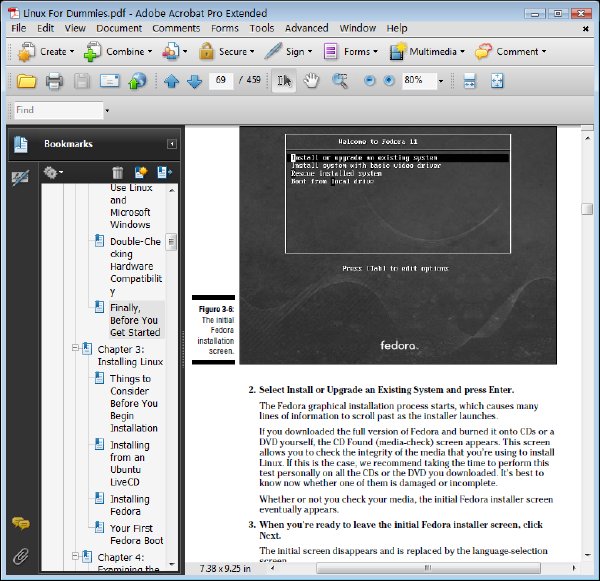Go to next page with down arrow
This screenshot has width=600, height=581.
coord(195,81)
